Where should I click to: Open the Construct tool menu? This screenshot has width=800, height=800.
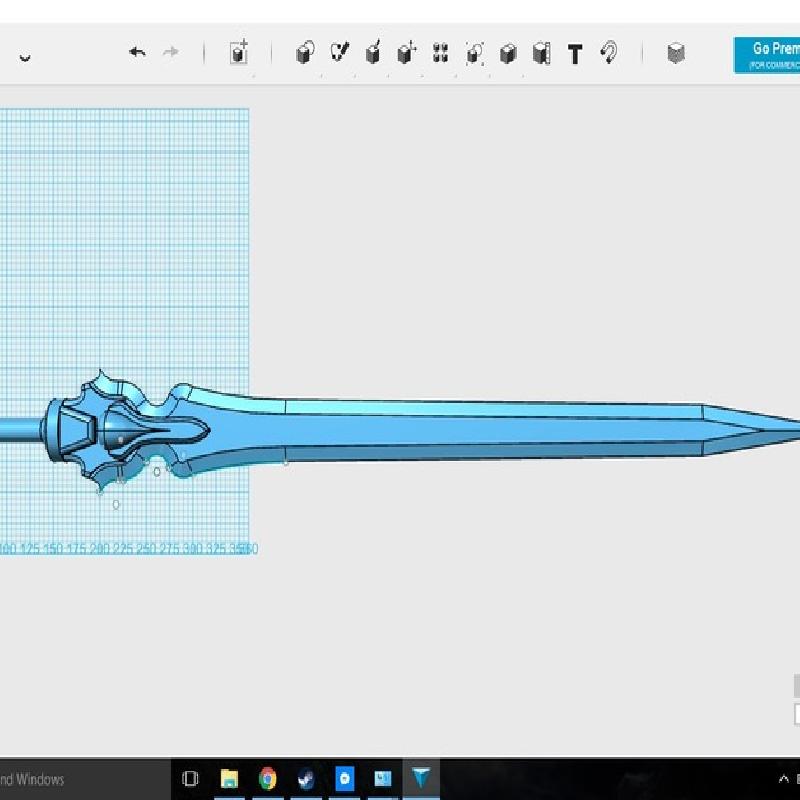pos(373,53)
